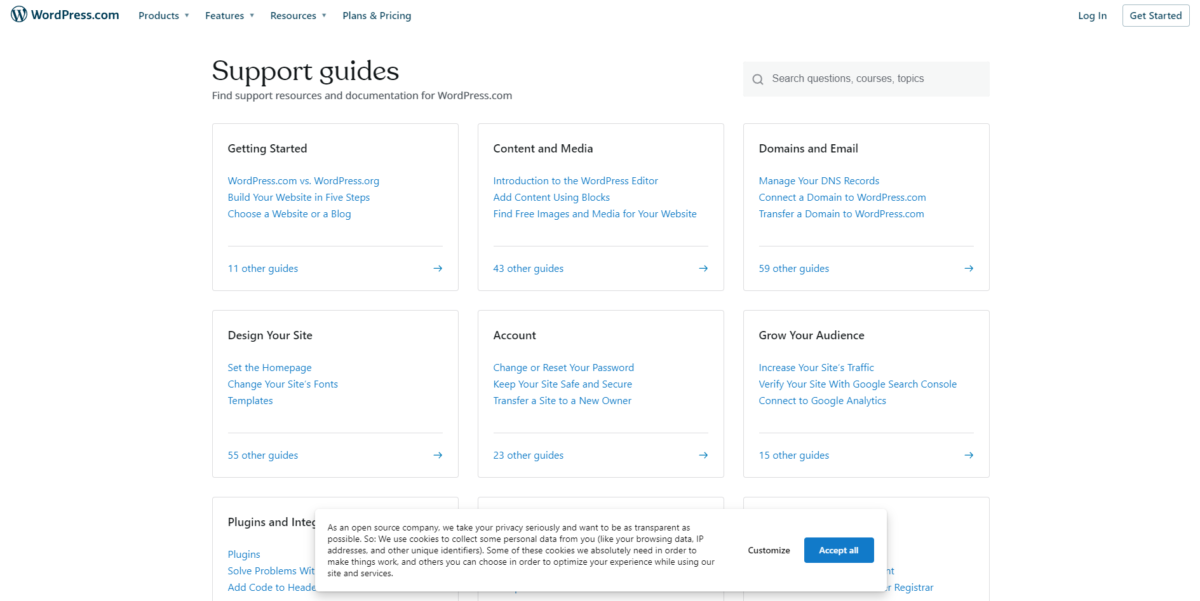Viewport: 1200px width, 601px height.
Task: Focus the support search field
Action: pyautogui.click(x=866, y=79)
